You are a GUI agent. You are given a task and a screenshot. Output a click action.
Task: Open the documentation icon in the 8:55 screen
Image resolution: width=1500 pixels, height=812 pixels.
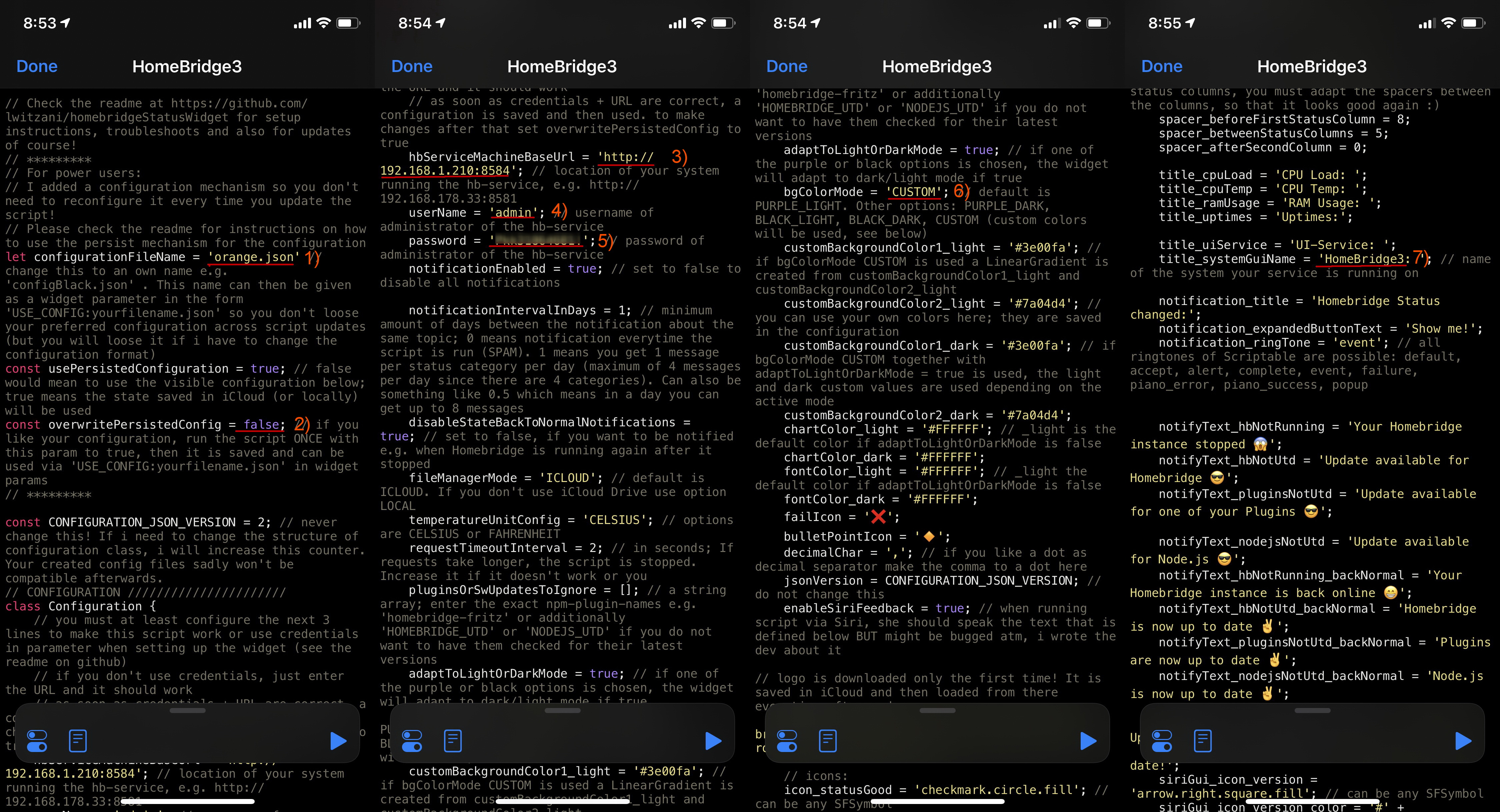pos(1203,741)
